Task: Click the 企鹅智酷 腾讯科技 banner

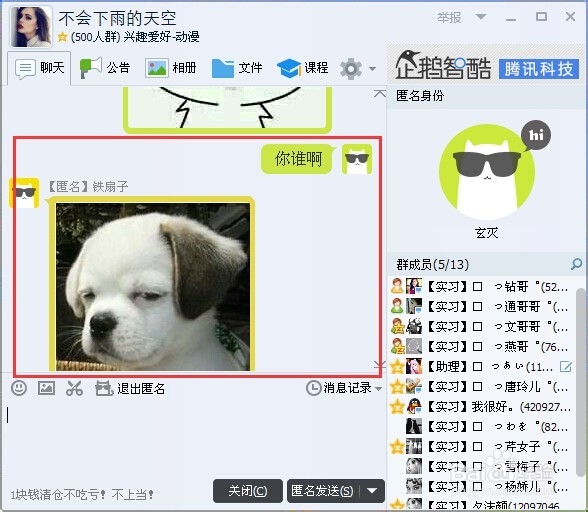Action: pyautogui.click(x=487, y=66)
